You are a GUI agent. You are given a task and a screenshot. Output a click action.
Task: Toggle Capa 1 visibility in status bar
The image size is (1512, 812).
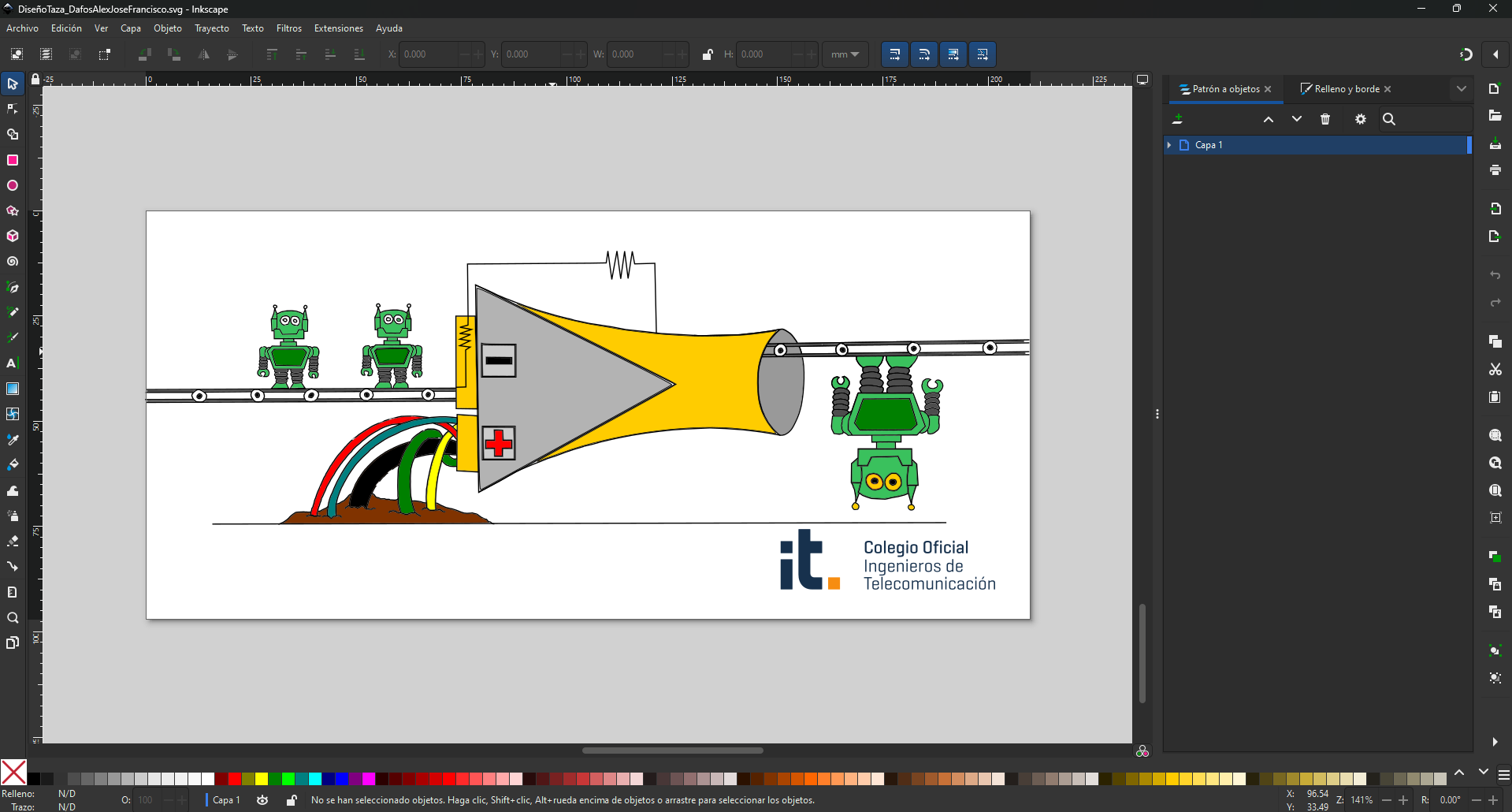click(262, 800)
